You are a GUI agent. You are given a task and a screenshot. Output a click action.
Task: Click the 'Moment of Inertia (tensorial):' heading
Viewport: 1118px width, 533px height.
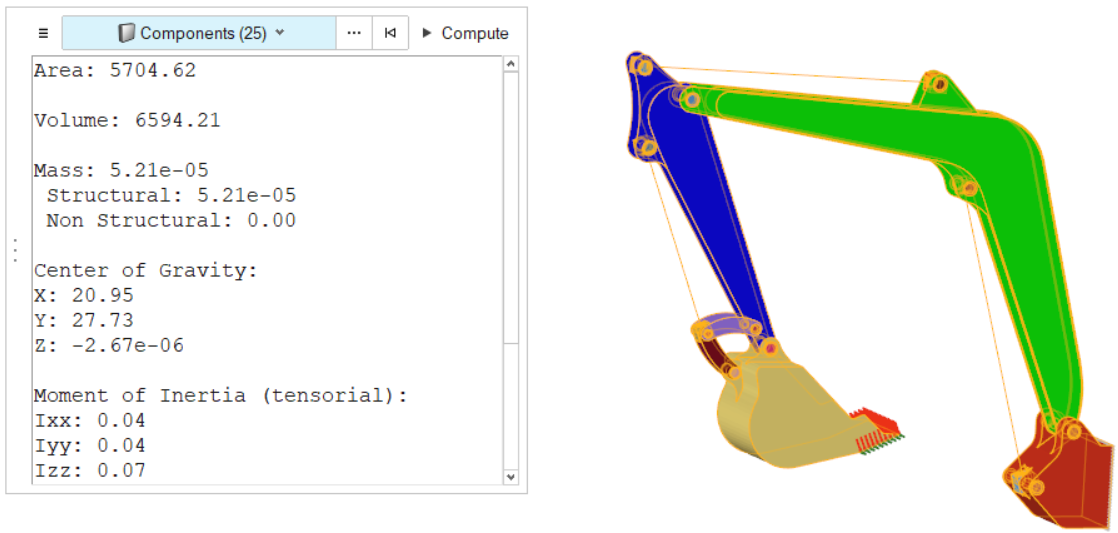point(221,395)
